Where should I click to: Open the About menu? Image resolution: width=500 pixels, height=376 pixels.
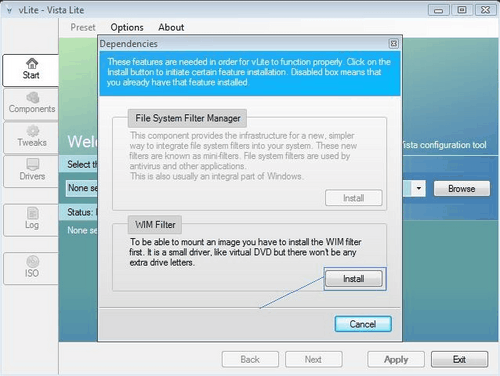171,27
